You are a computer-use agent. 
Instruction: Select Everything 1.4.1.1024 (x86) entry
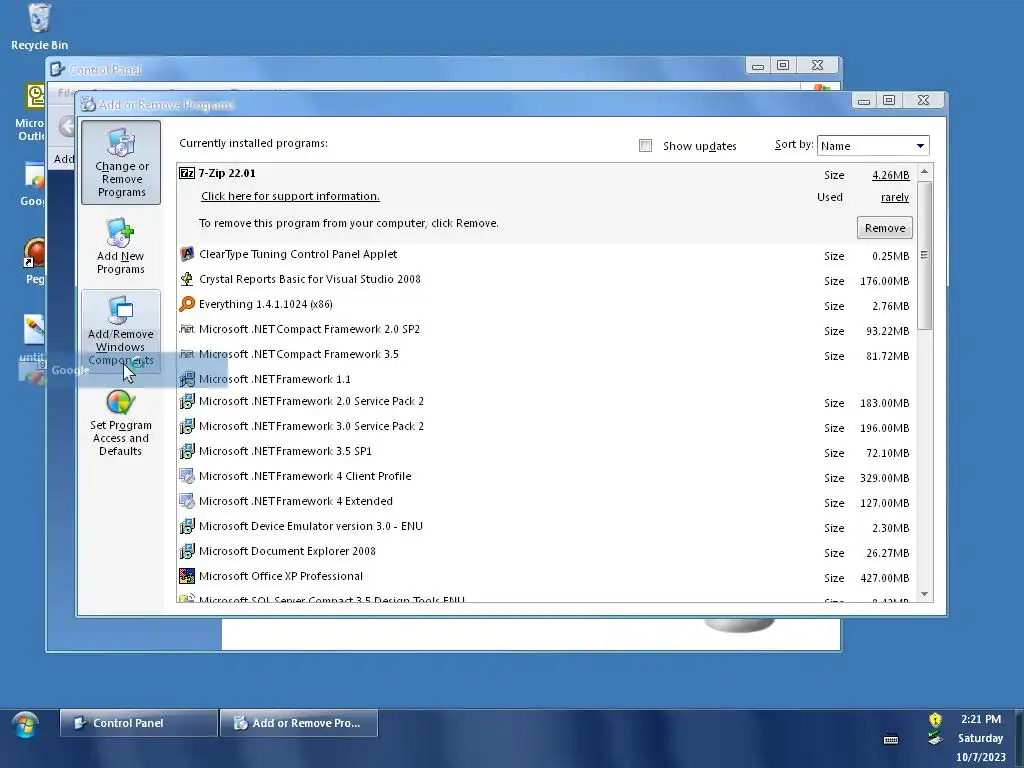[547, 304]
